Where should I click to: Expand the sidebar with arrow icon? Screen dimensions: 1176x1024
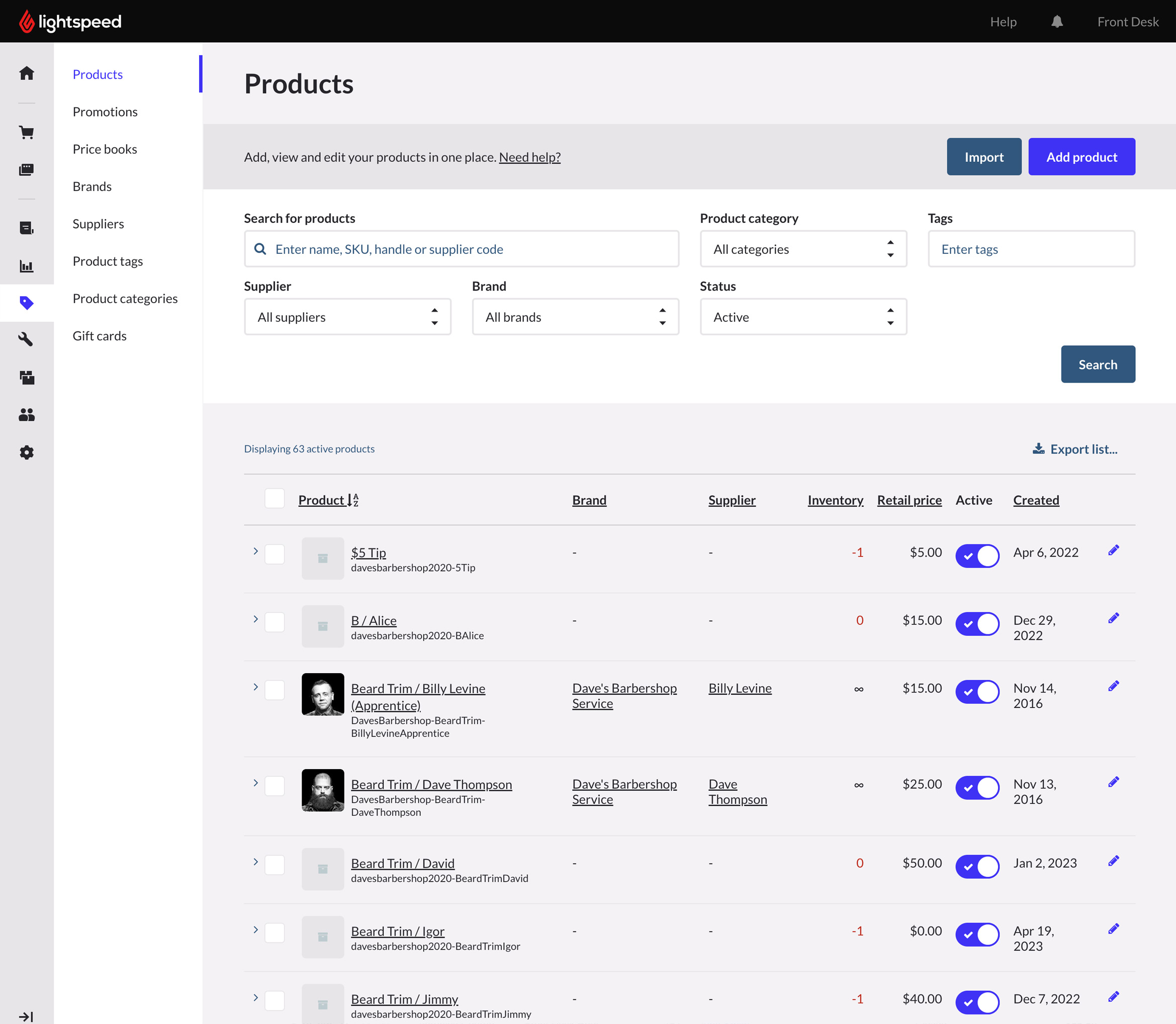pyautogui.click(x=26, y=1016)
